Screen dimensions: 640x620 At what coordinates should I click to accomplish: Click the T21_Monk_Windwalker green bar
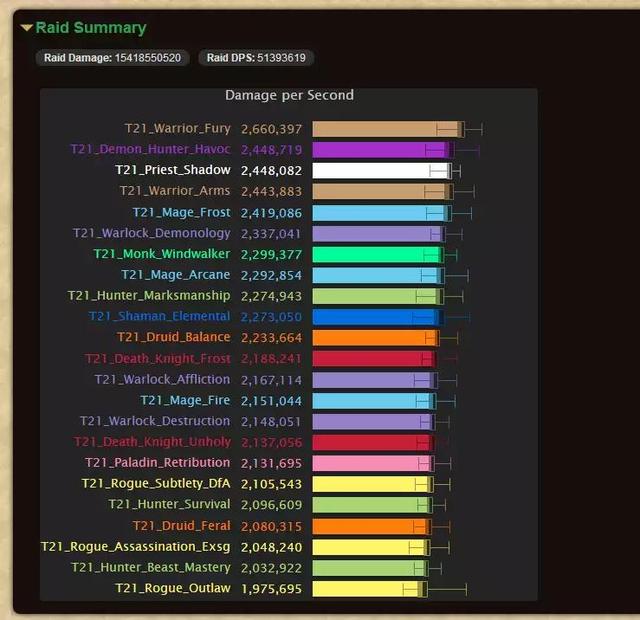coord(376,255)
